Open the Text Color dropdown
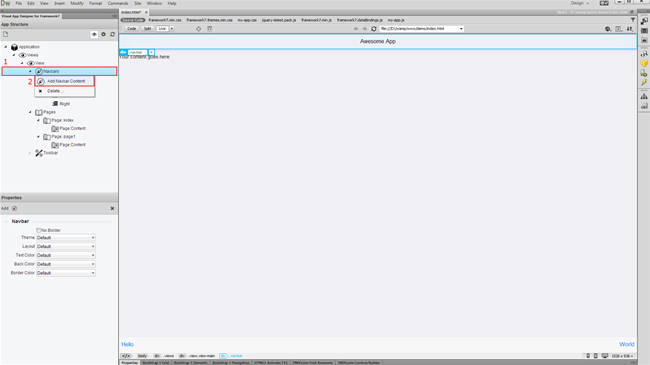The width and height of the screenshot is (650, 365). click(66, 255)
